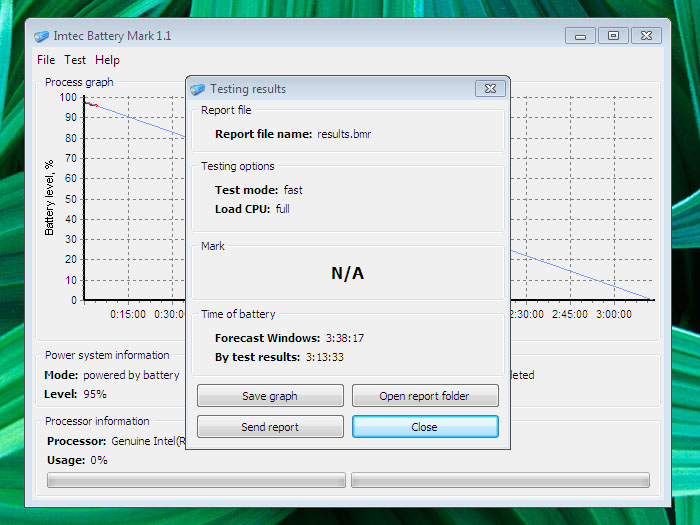Click the N/A mark value
Screen dimensions: 700x525
pyautogui.click(x=347, y=273)
